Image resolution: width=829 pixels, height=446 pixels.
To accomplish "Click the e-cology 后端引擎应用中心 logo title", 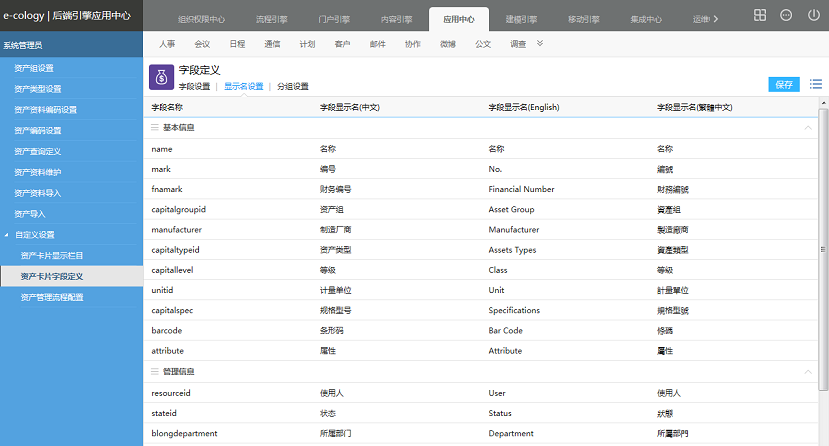I will 67,15.
